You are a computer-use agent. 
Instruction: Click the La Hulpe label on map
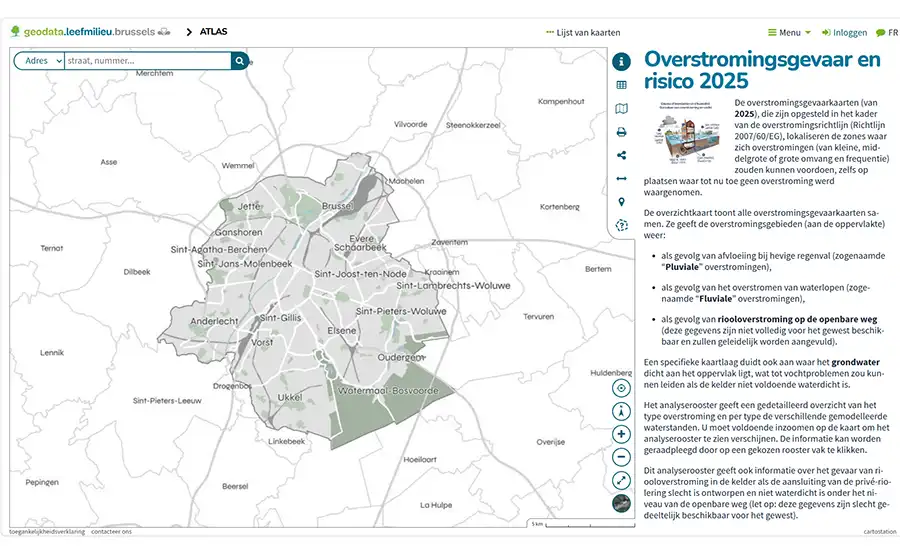coord(436,505)
